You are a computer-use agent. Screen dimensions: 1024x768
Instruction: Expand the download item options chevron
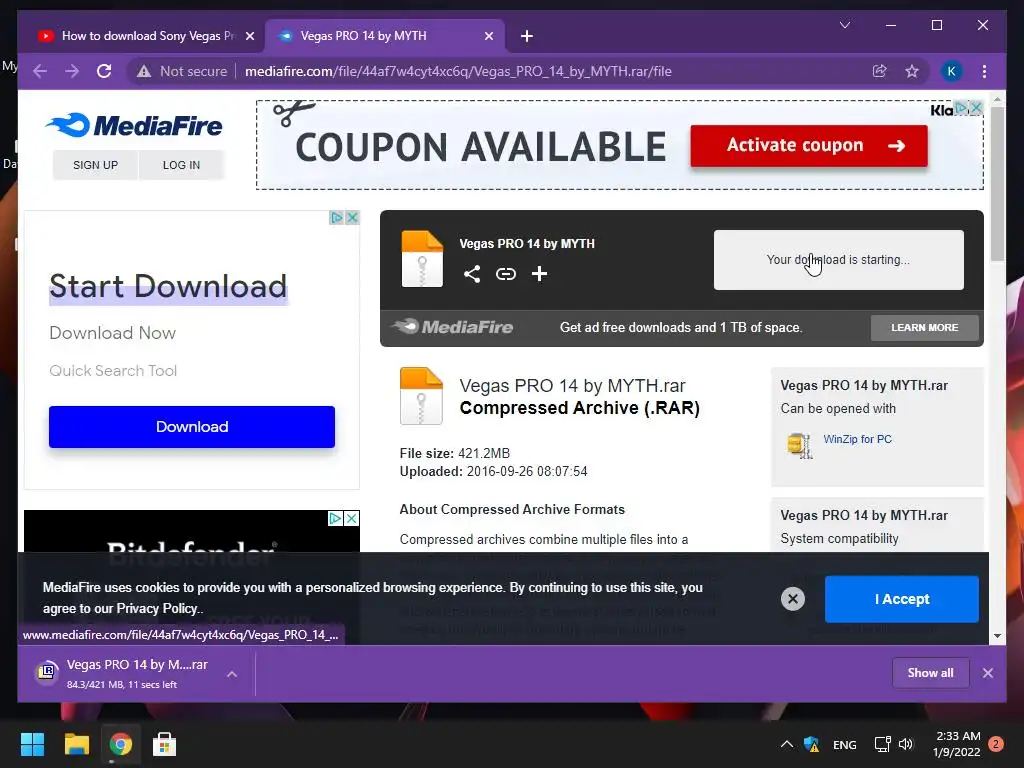pos(232,674)
